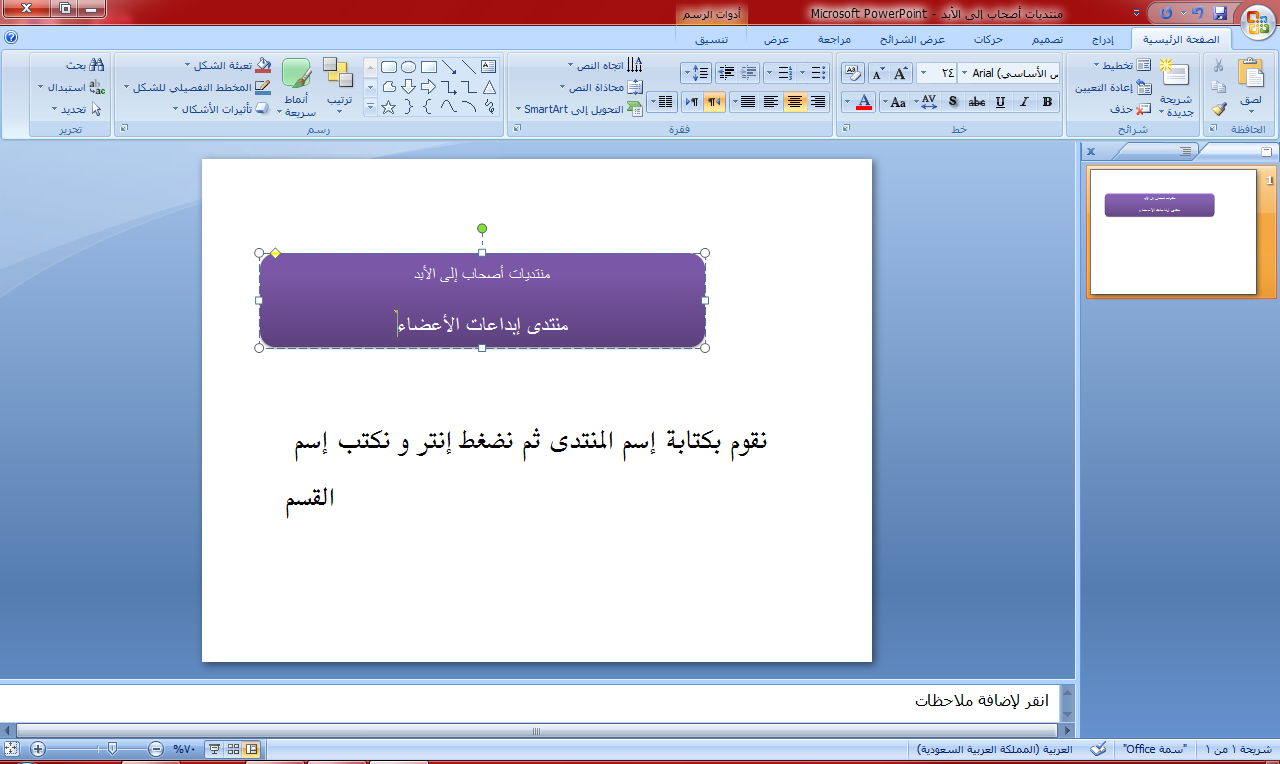Toggle Strikethrough formatting
Screen dimensions: 1280x764
click(977, 101)
